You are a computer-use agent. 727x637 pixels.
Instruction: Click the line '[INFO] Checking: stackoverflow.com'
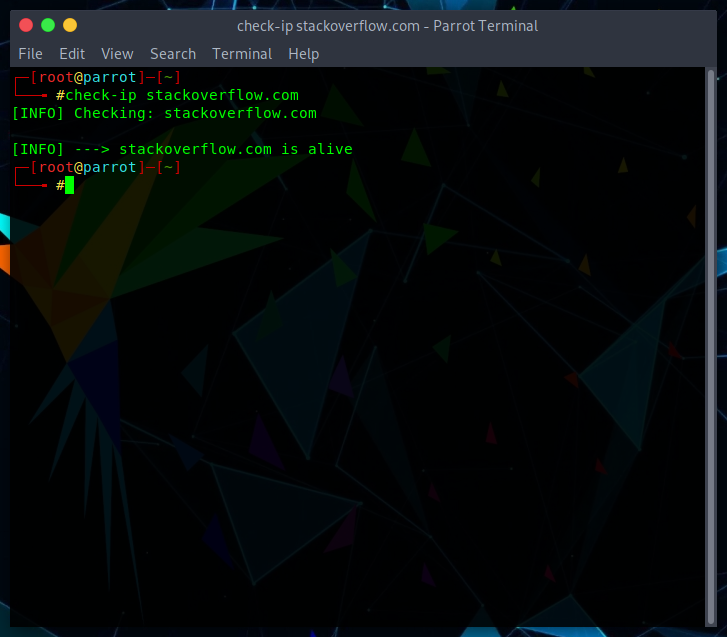coord(164,113)
